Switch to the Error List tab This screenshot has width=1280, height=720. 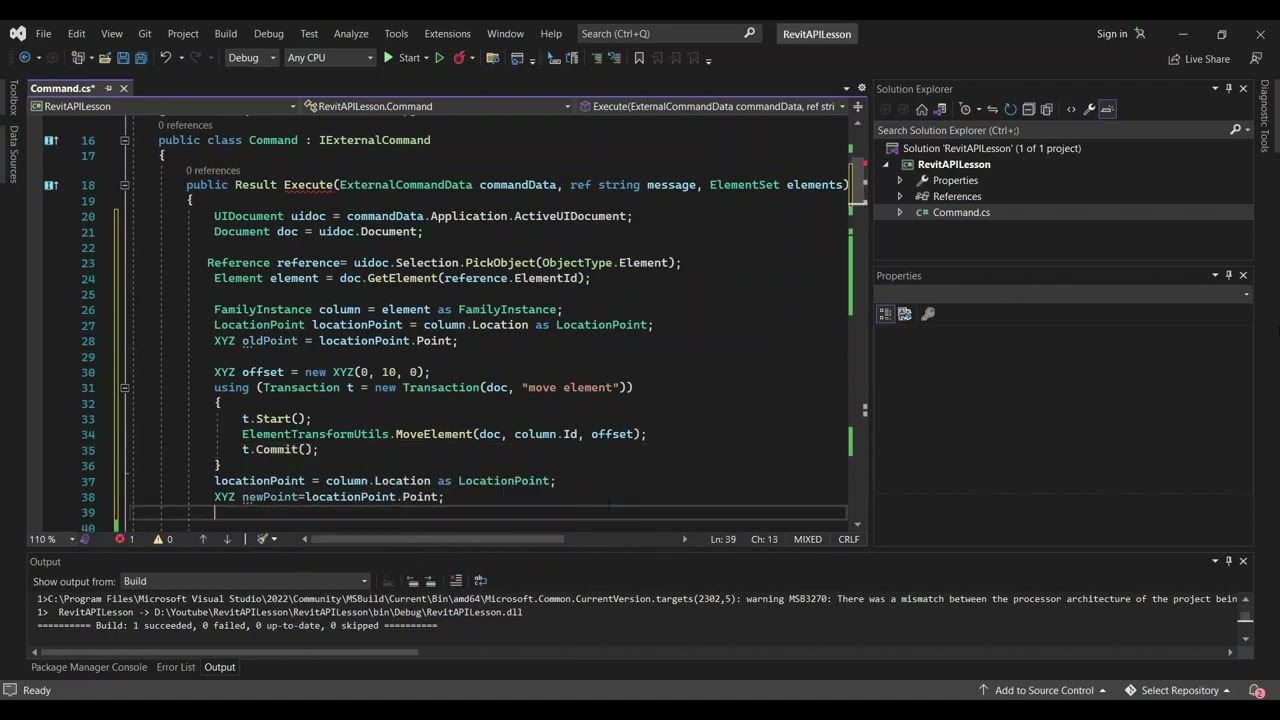(176, 667)
